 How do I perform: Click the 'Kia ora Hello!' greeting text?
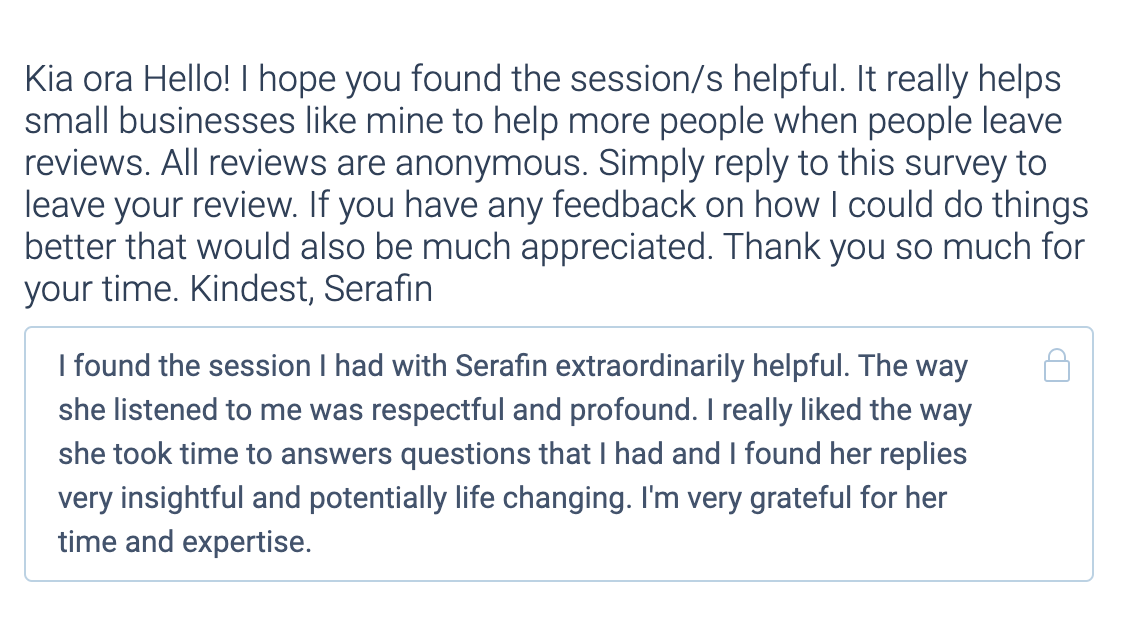[x=127, y=79]
